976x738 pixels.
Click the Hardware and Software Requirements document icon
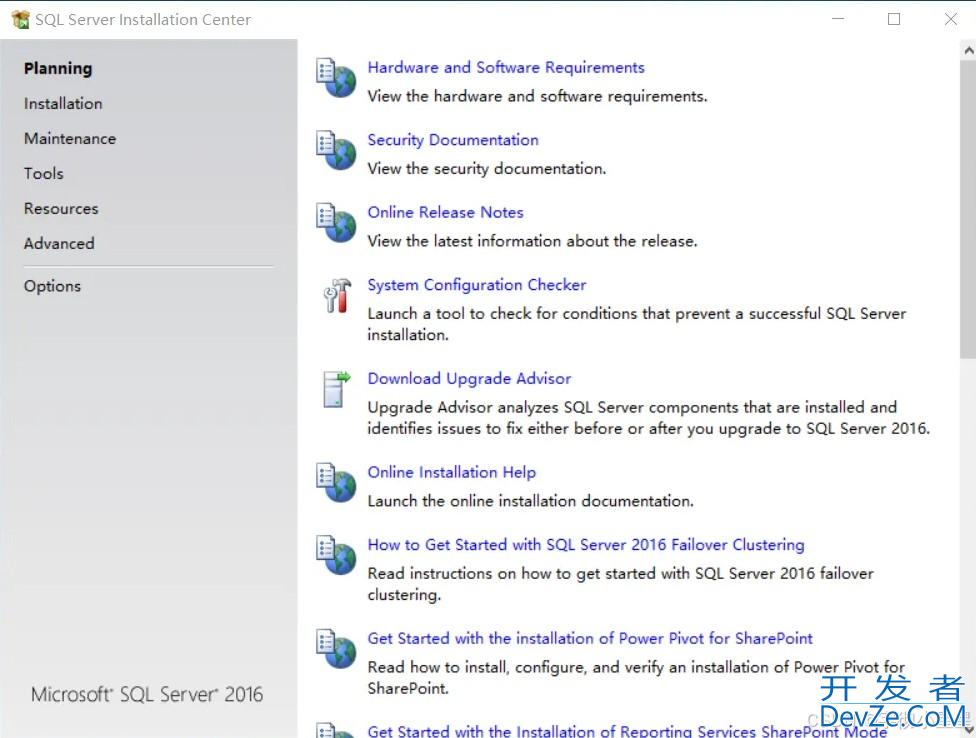pyautogui.click(x=336, y=78)
